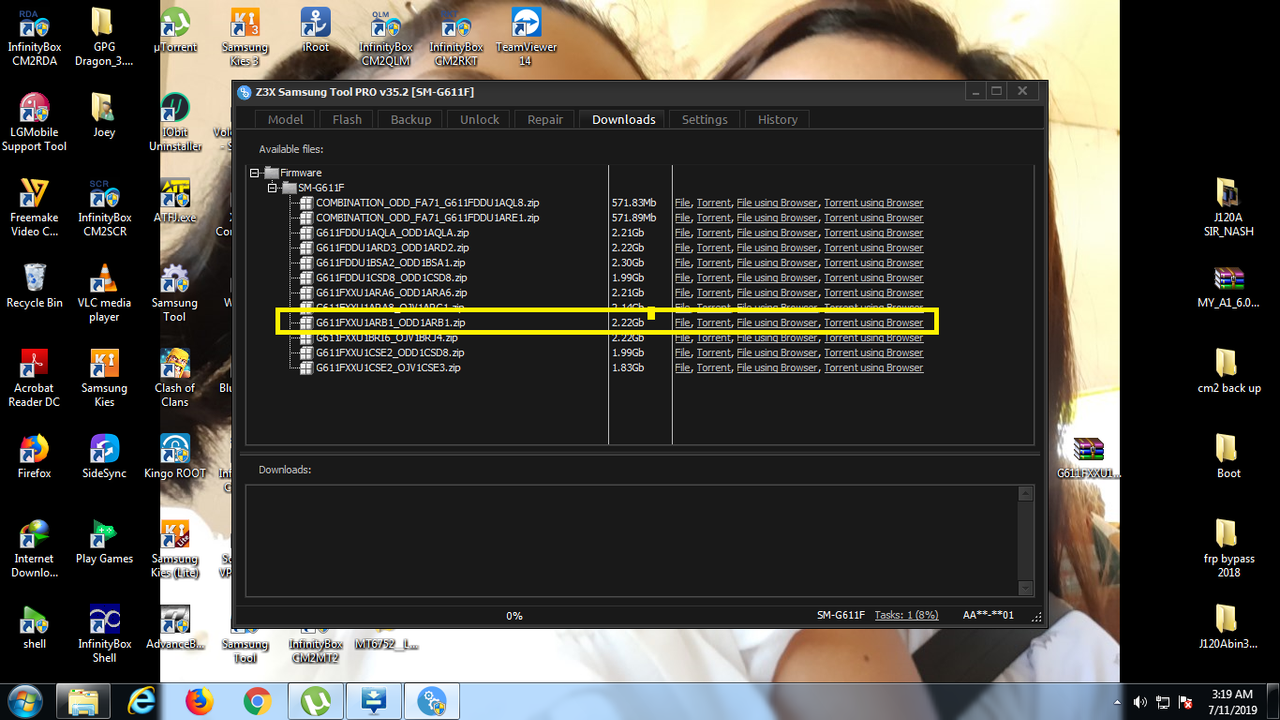This screenshot has height=720, width=1280.
Task: Select G611FXXU1ARA6_ODD1ARA6.zip in the file tree
Action: 391,293
